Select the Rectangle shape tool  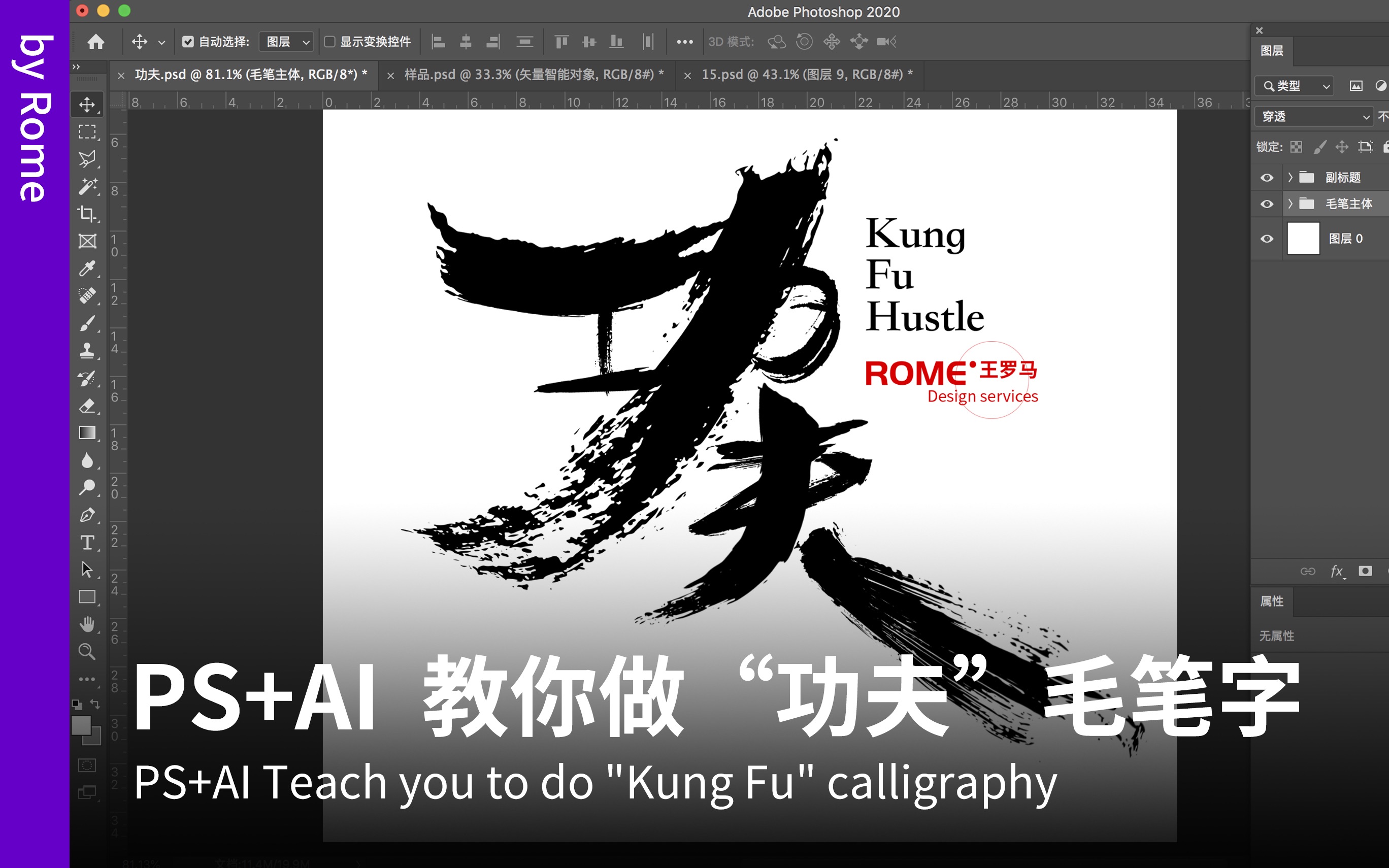click(x=87, y=597)
